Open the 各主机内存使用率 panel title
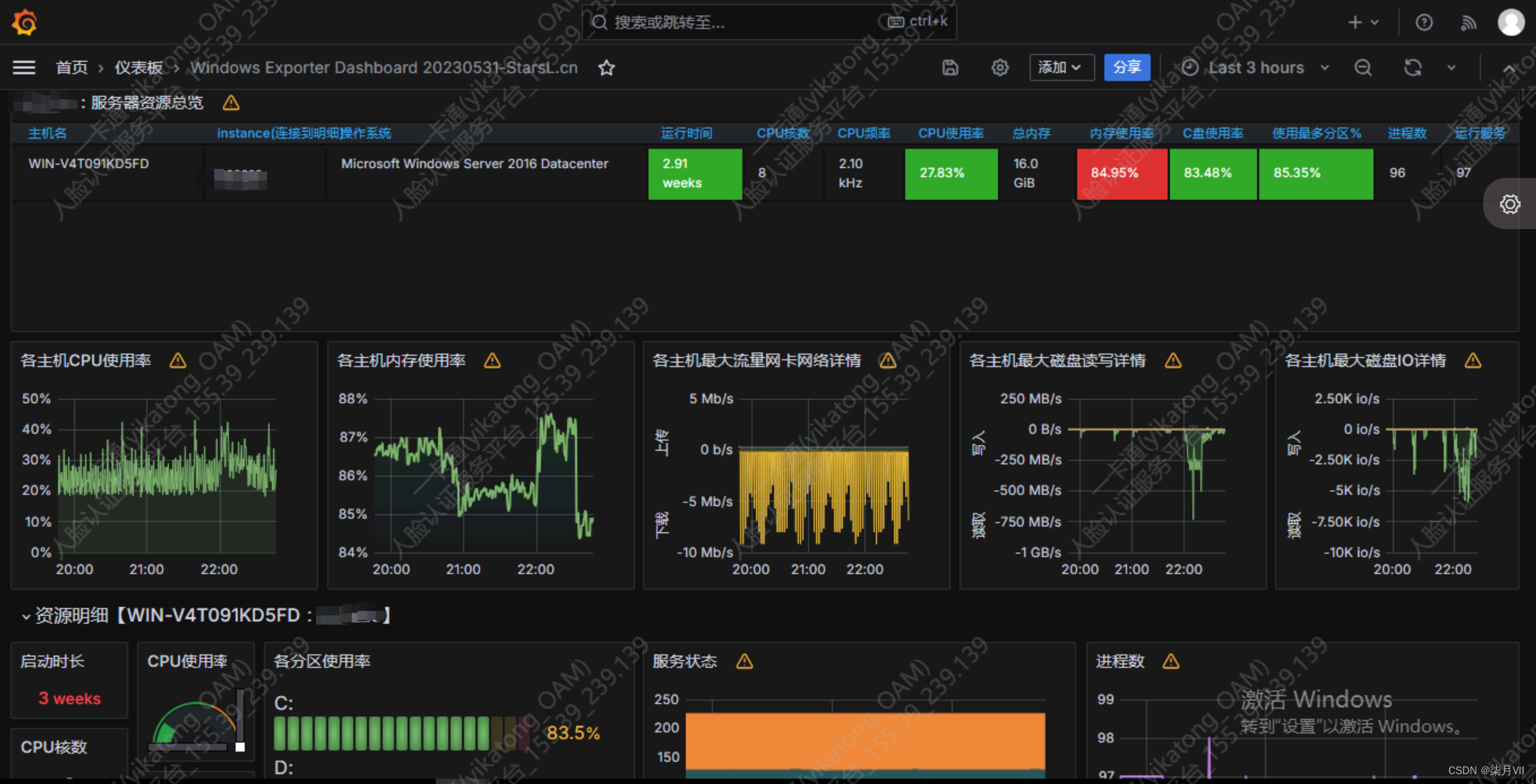This screenshot has height=784, width=1536. (x=401, y=360)
